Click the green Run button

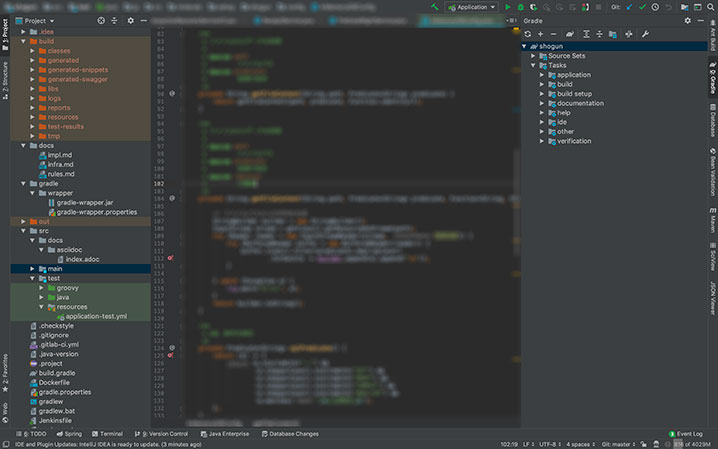[507, 7]
